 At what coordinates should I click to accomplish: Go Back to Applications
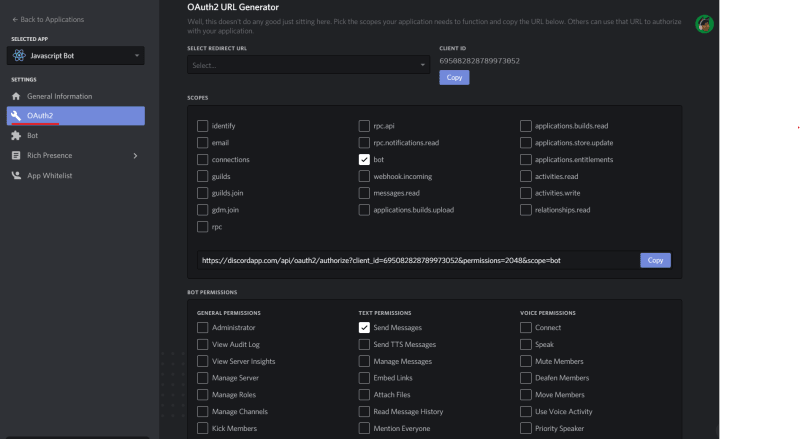[x=48, y=19]
